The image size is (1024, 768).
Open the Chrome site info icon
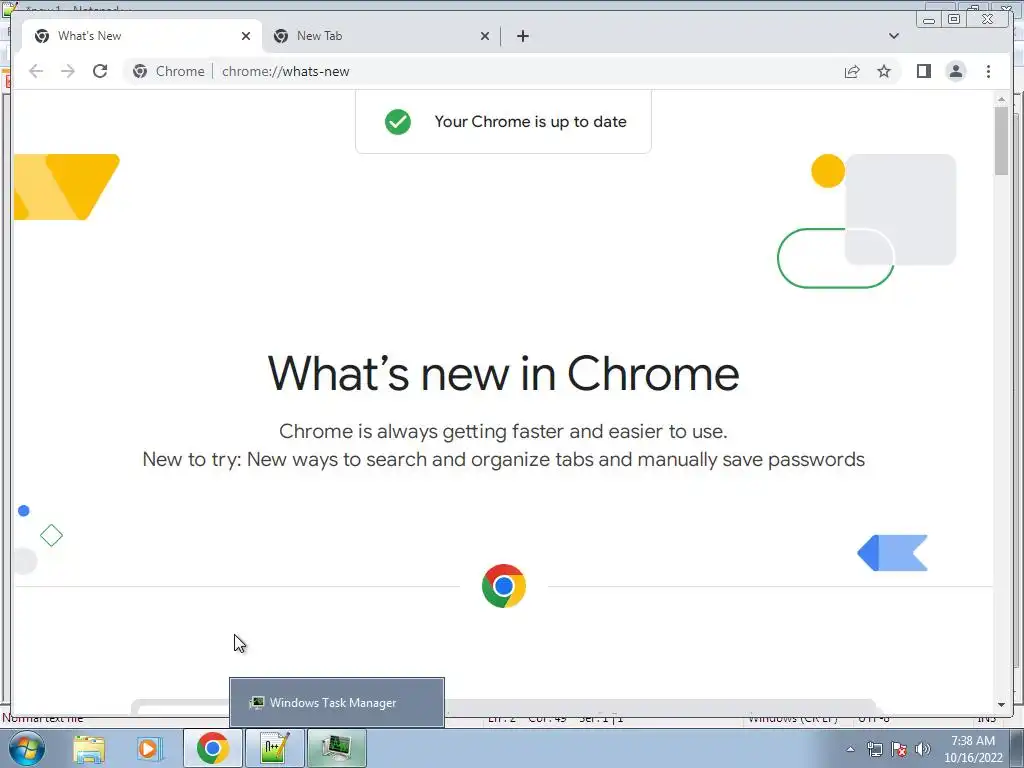pyautogui.click(x=140, y=71)
